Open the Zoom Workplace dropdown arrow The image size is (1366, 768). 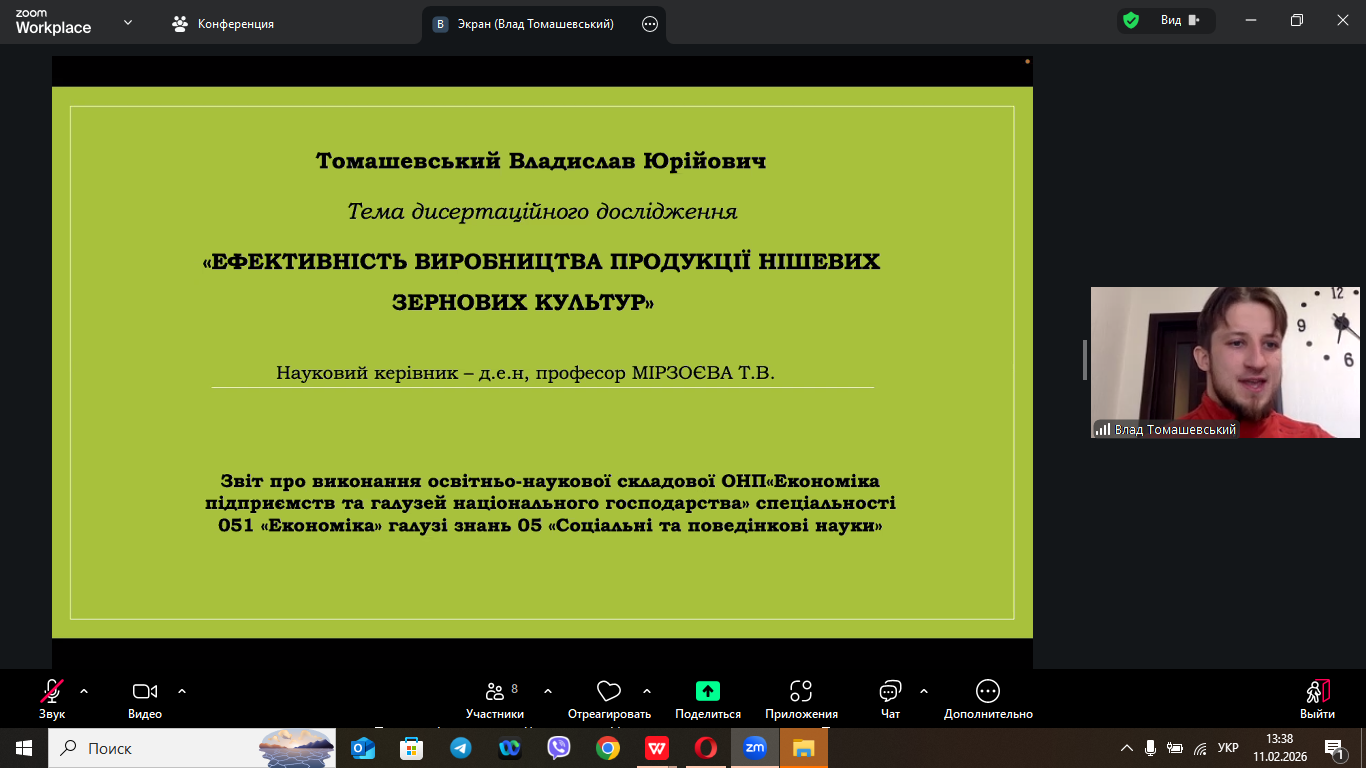(x=128, y=23)
